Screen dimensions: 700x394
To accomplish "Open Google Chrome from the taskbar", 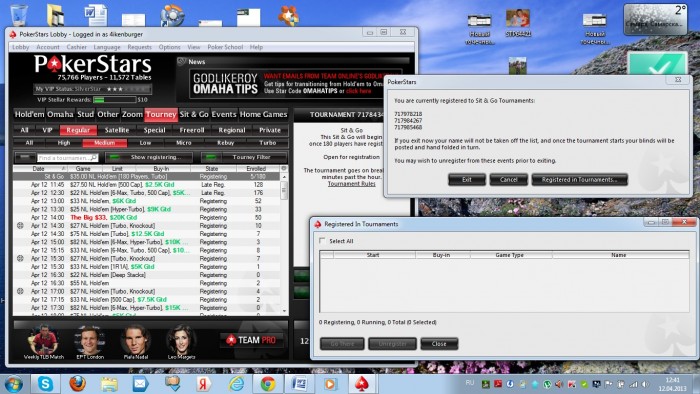I will (268, 384).
